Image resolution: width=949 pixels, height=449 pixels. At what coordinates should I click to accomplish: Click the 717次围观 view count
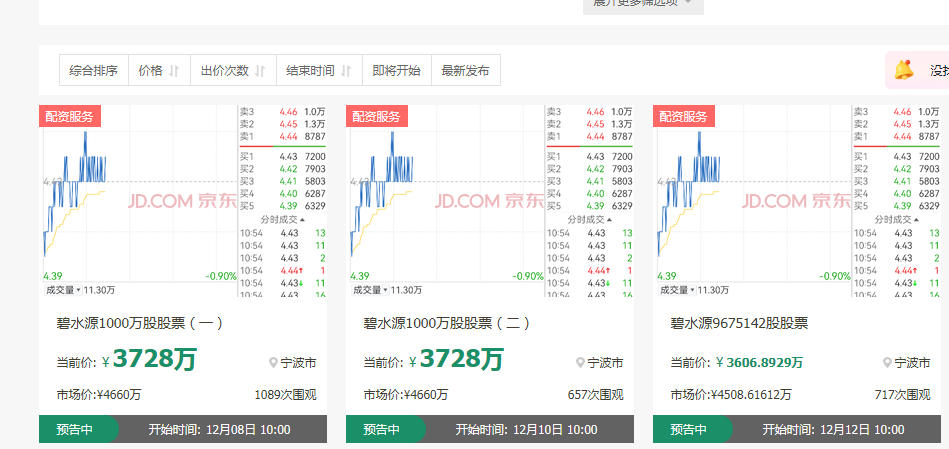point(902,395)
